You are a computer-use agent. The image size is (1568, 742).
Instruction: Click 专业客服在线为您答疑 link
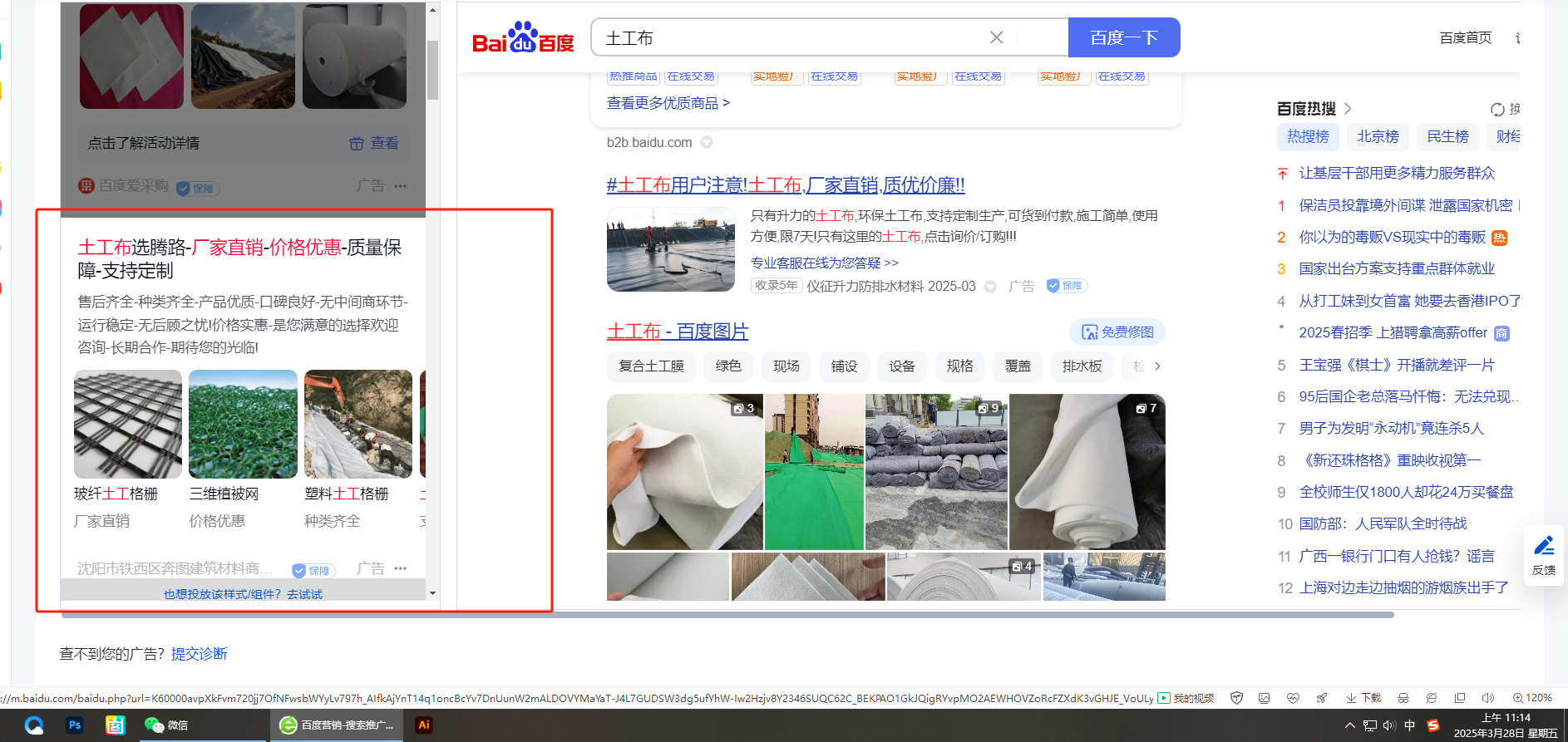825,263
